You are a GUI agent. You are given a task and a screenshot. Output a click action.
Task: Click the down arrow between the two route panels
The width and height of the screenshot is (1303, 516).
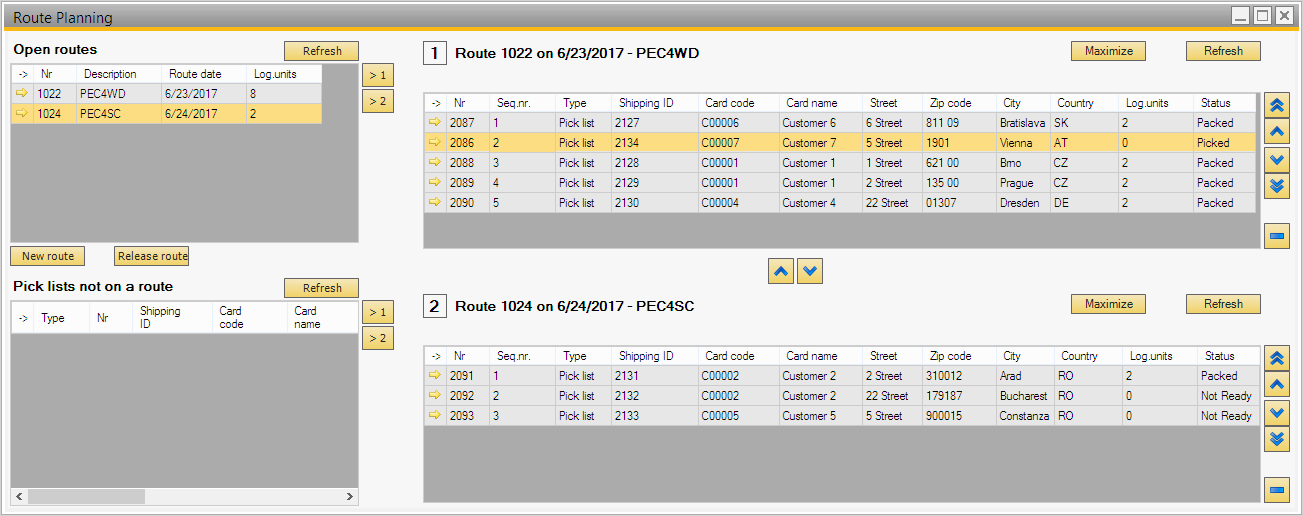[810, 271]
